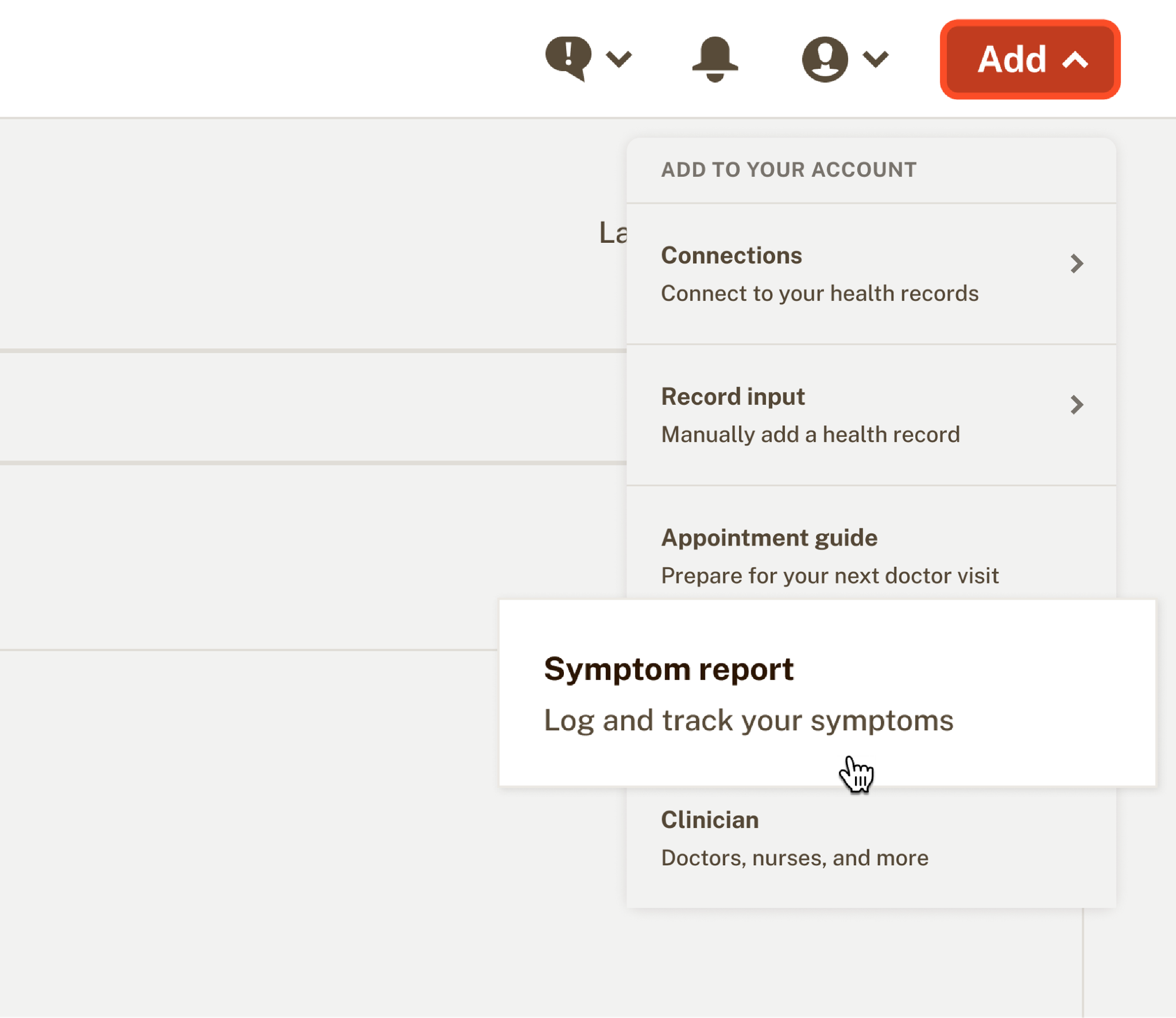Click the 'Add to your account' header
This screenshot has height=1018, width=1176.
point(789,170)
